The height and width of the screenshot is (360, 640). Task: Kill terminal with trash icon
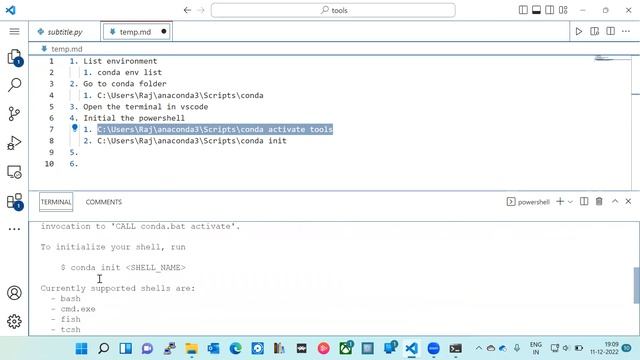[599, 201]
